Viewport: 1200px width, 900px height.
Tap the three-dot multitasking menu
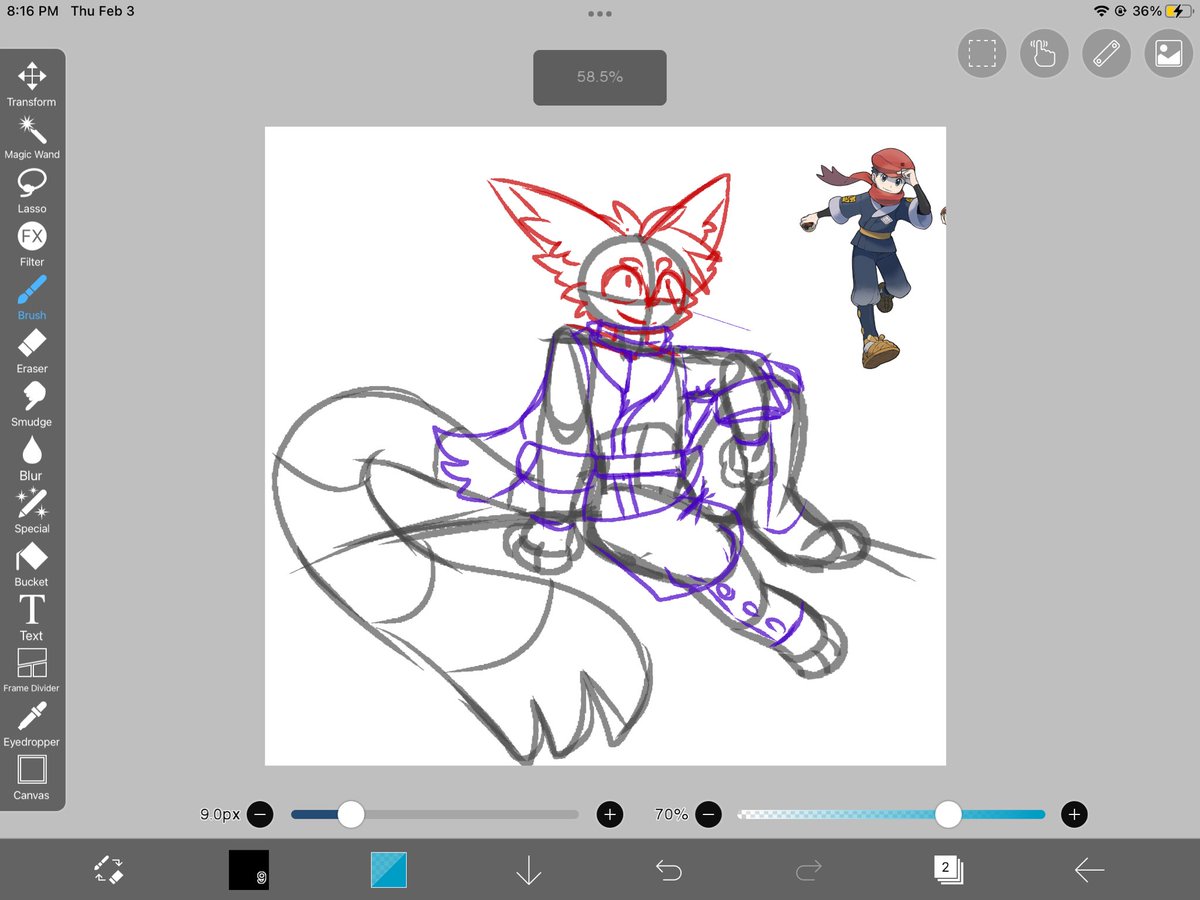tap(600, 14)
